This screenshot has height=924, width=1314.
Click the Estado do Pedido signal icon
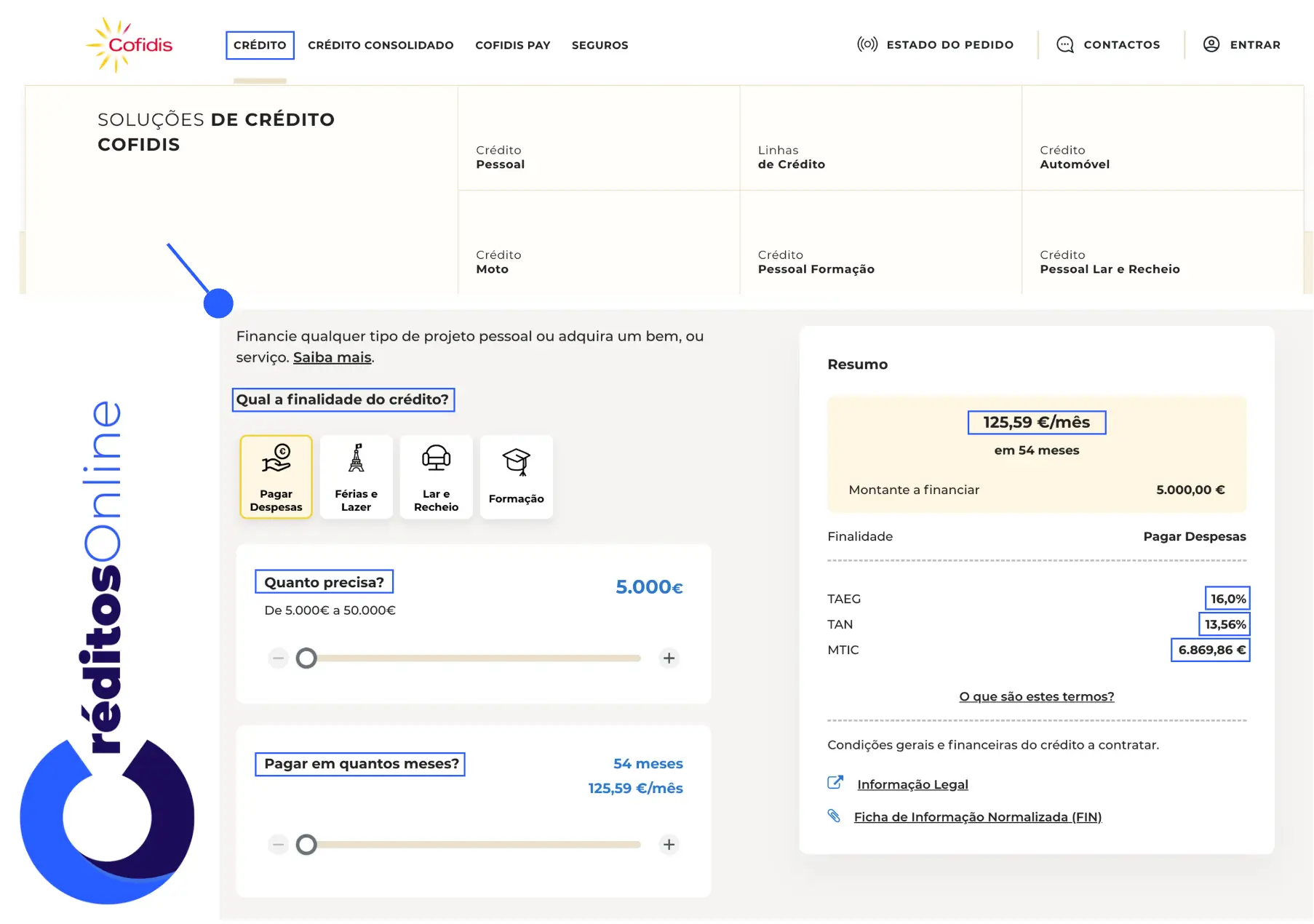867,44
